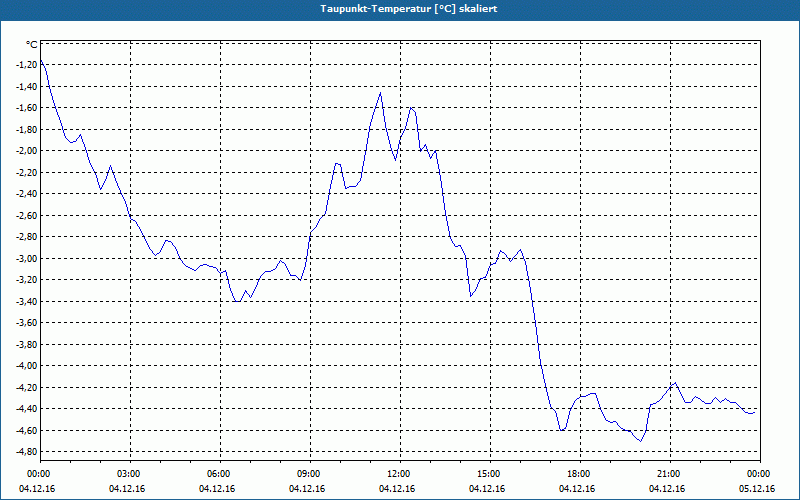The image size is (800, 500).
Task: Select the '-2,40' y-axis tick label
Action: point(28,194)
